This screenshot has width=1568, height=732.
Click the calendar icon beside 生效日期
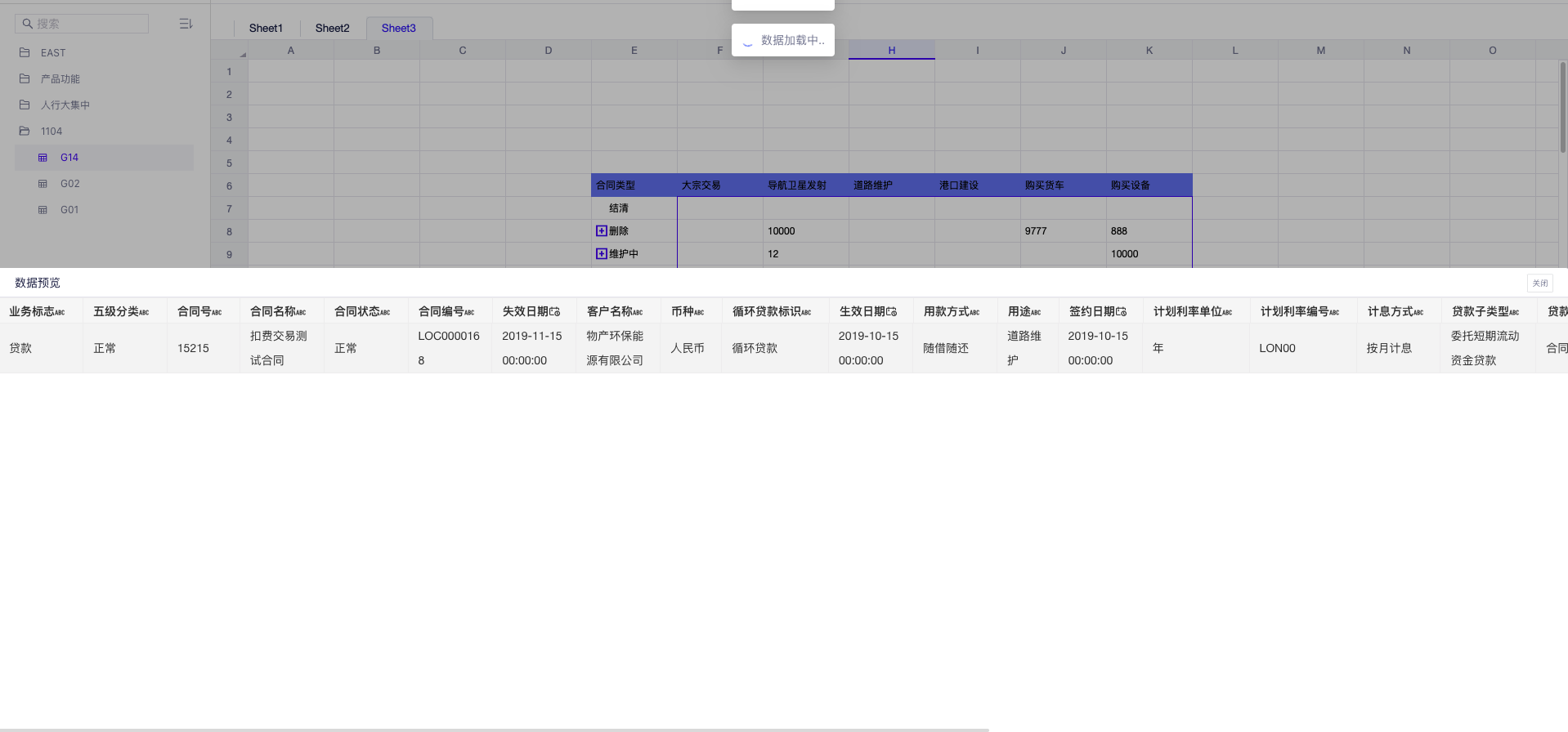pos(891,311)
